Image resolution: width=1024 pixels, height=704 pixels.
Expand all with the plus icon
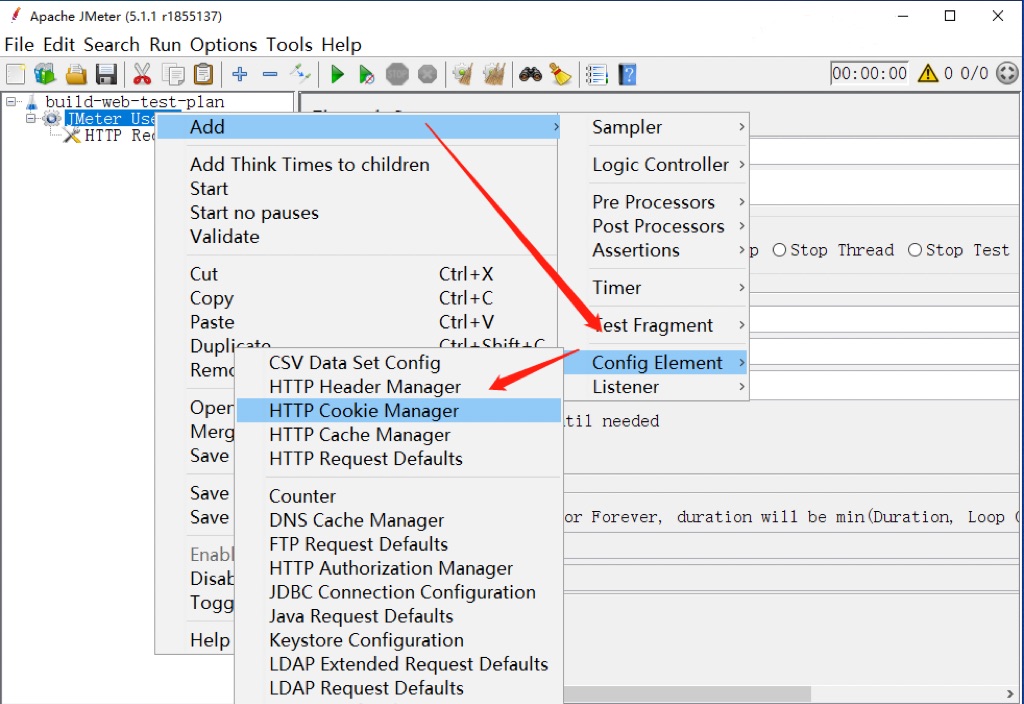click(x=240, y=74)
